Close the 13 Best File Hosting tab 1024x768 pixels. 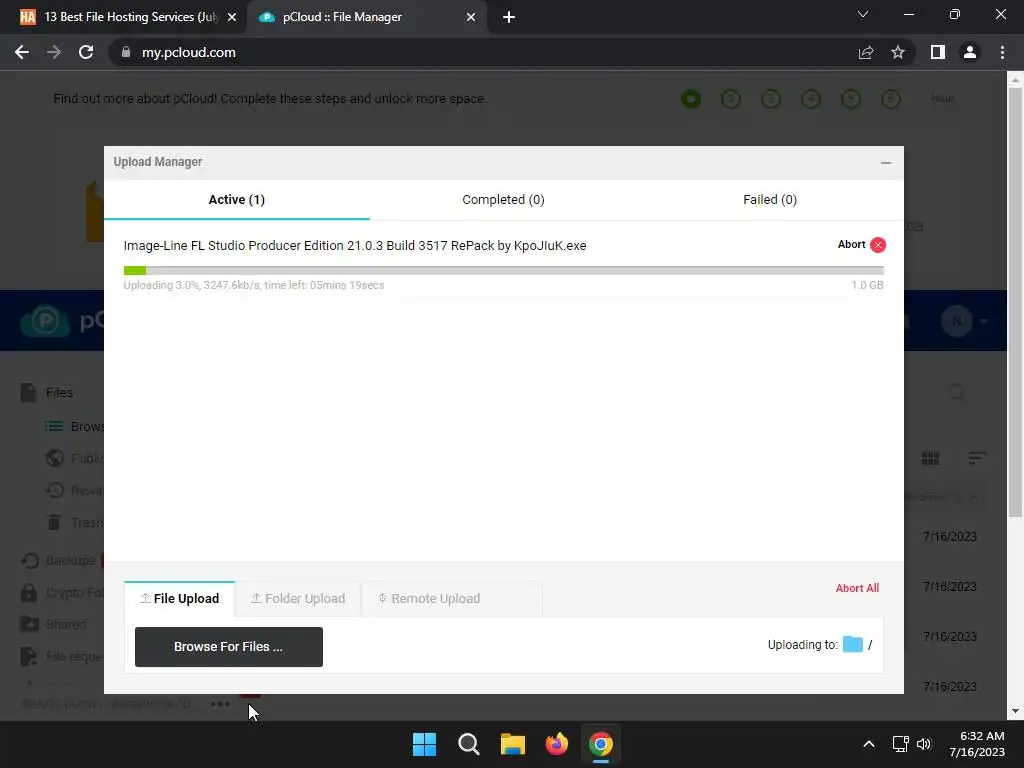(x=232, y=17)
